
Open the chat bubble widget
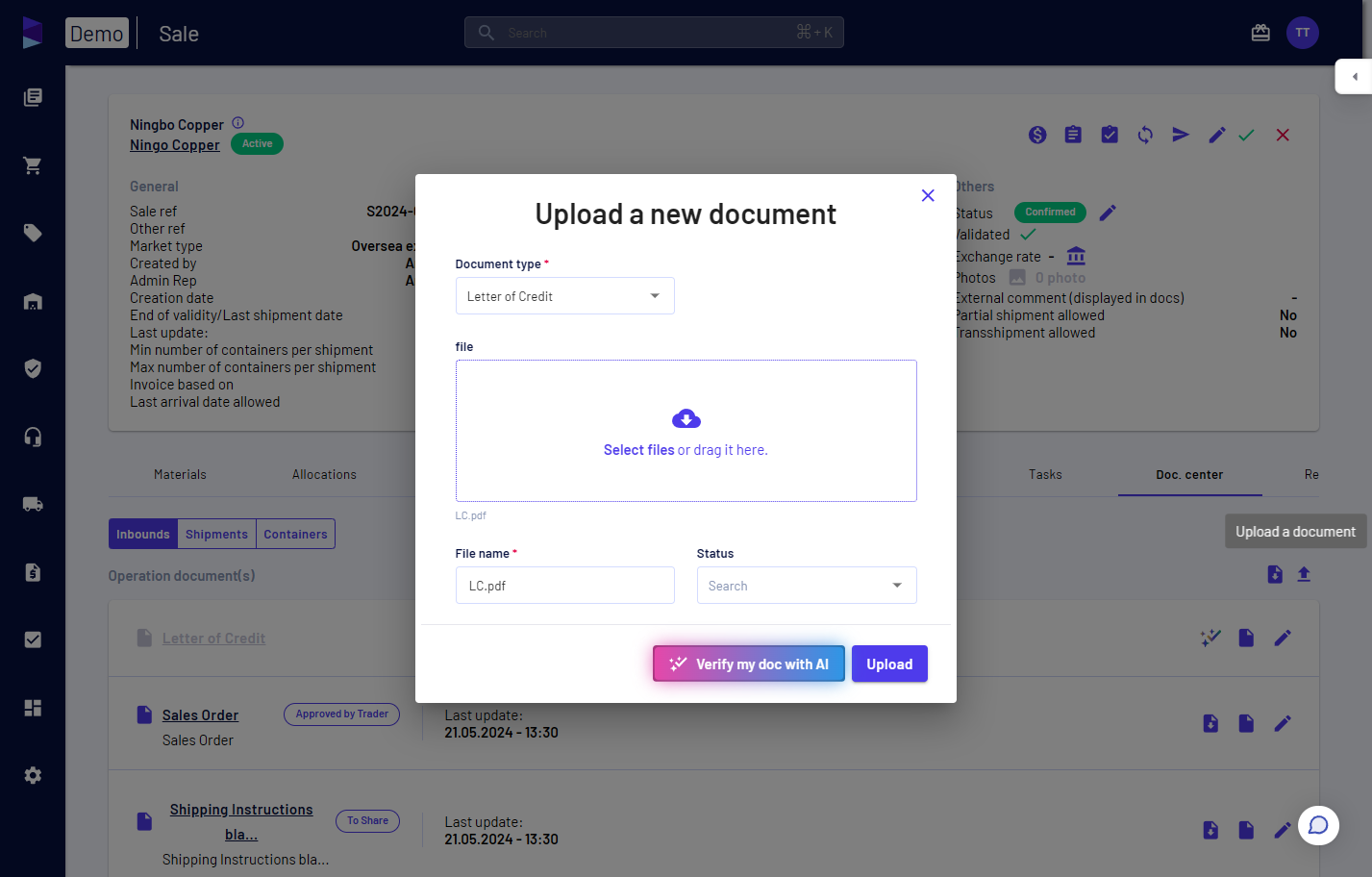coord(1318,825)
